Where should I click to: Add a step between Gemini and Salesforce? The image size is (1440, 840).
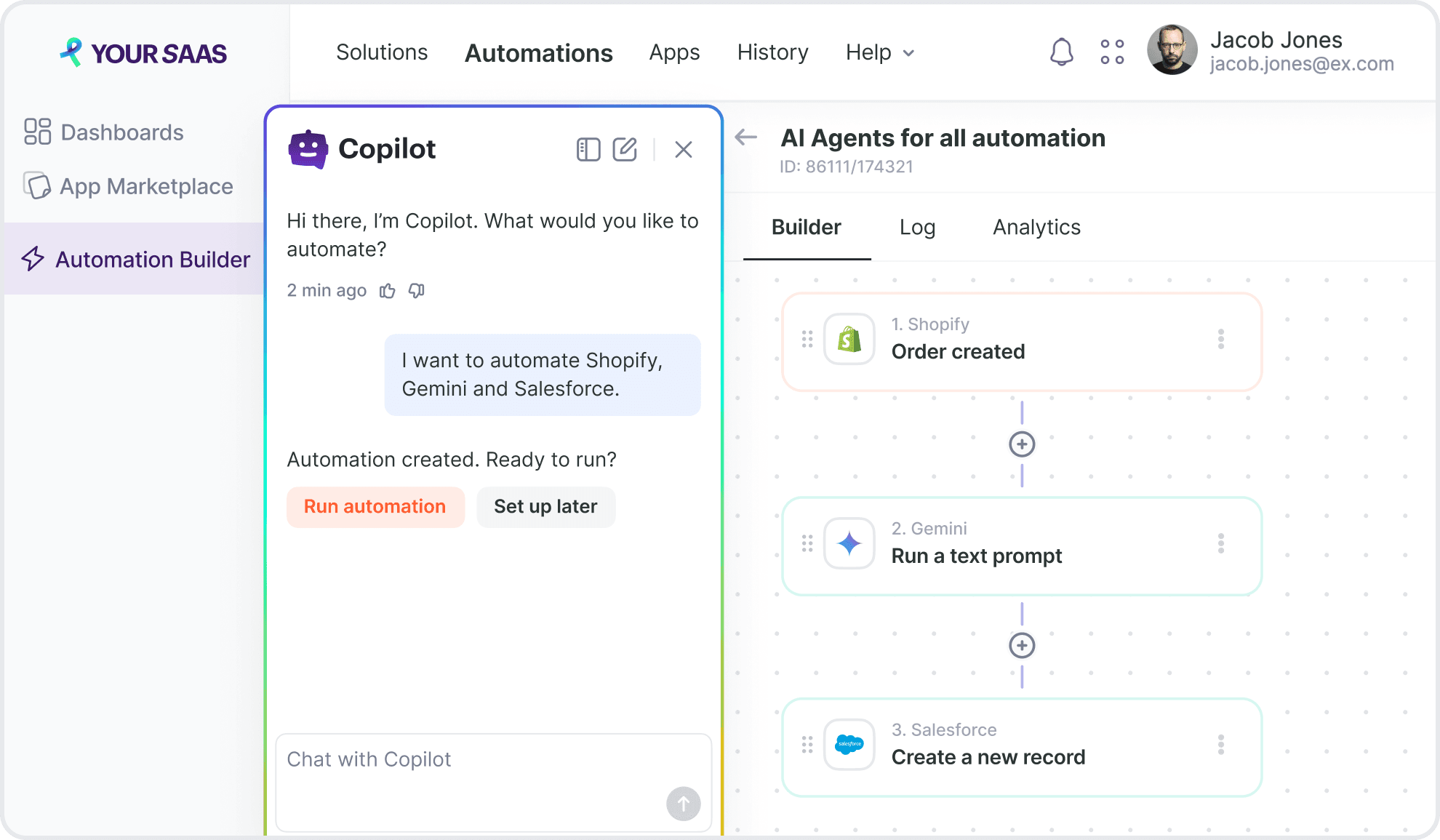coord(1022,645)
